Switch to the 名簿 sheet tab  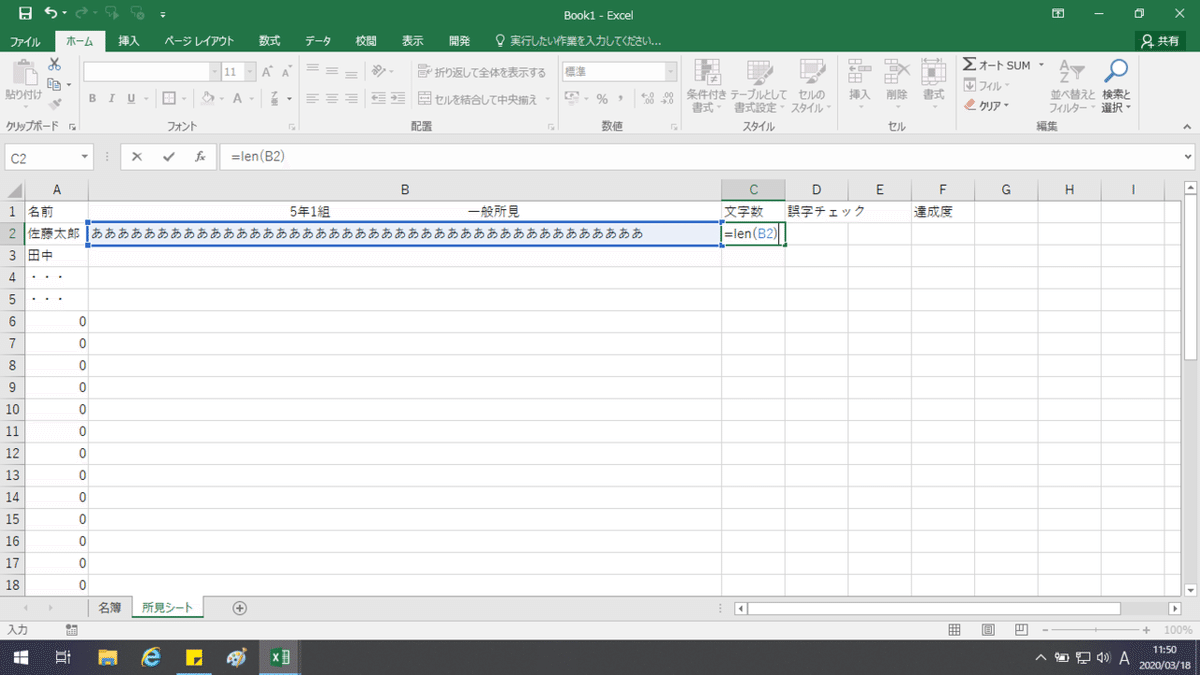tap(110, 607)
